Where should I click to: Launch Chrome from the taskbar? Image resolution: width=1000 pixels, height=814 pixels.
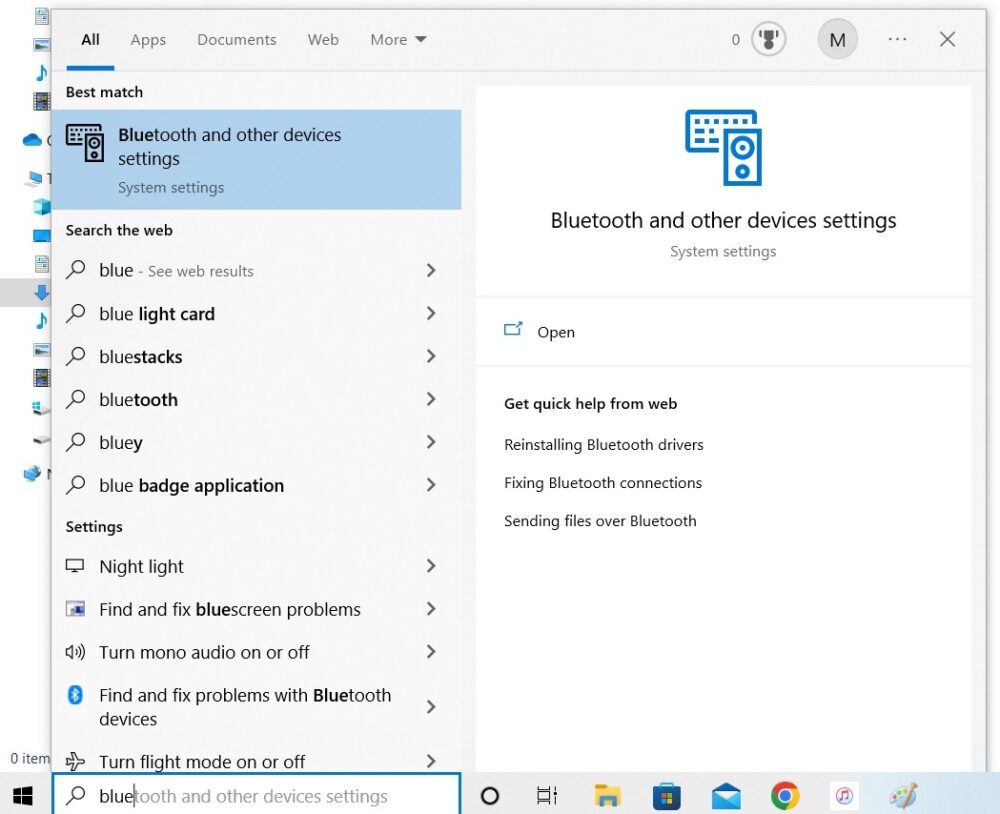pos(785,795)
